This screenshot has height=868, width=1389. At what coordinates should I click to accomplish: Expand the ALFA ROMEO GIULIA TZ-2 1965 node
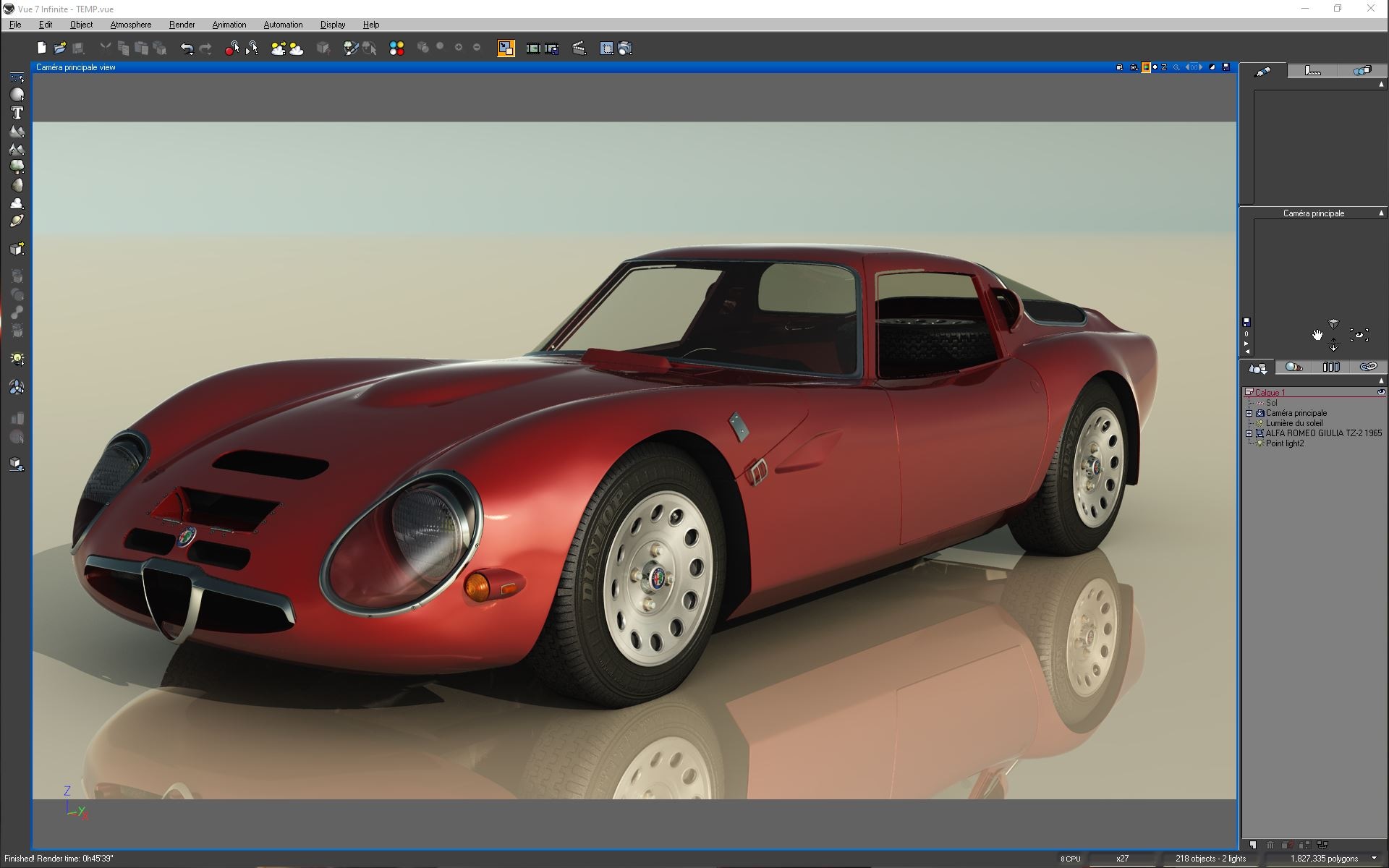point(1249,433)
